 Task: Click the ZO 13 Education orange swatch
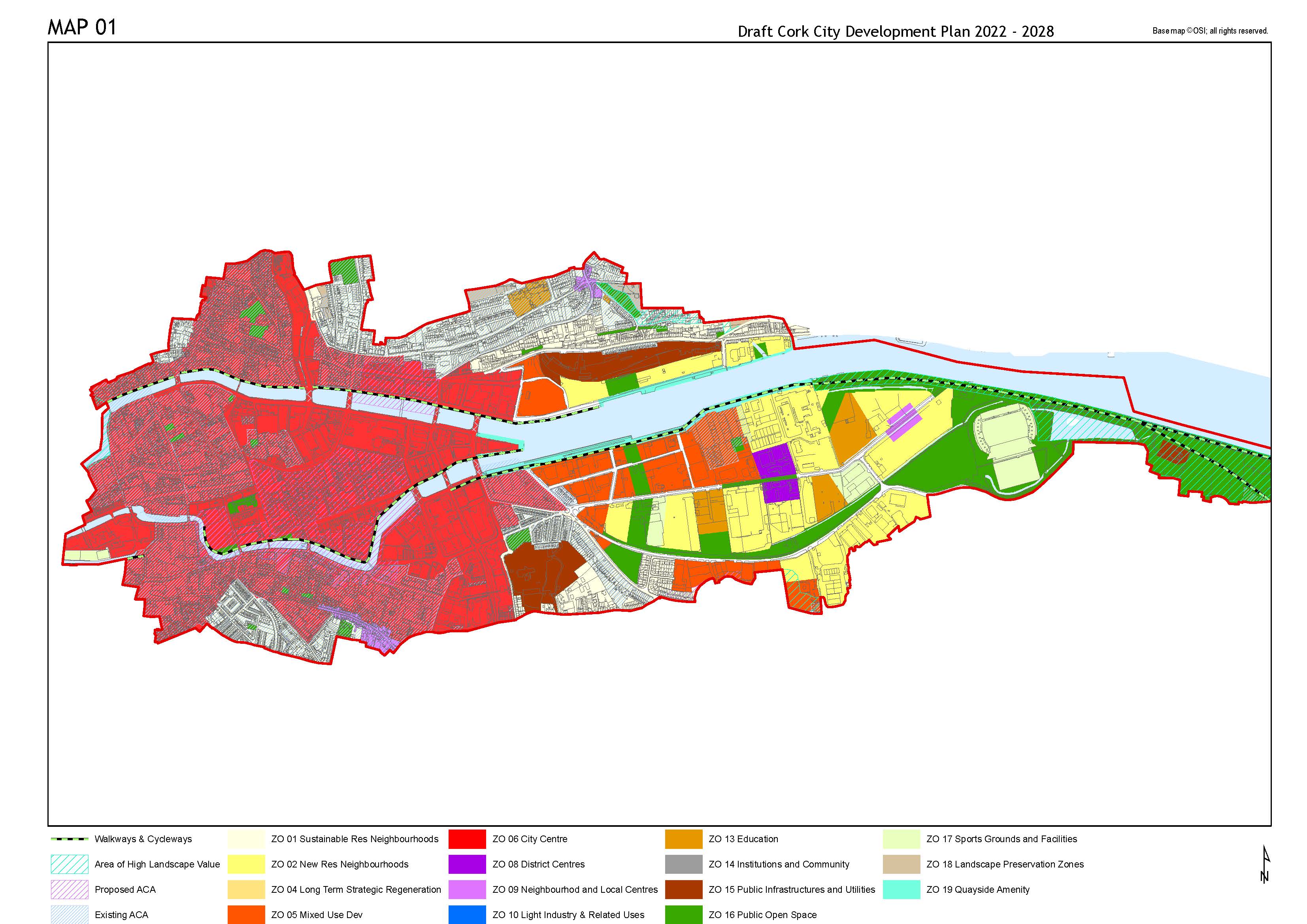[683, 839]
